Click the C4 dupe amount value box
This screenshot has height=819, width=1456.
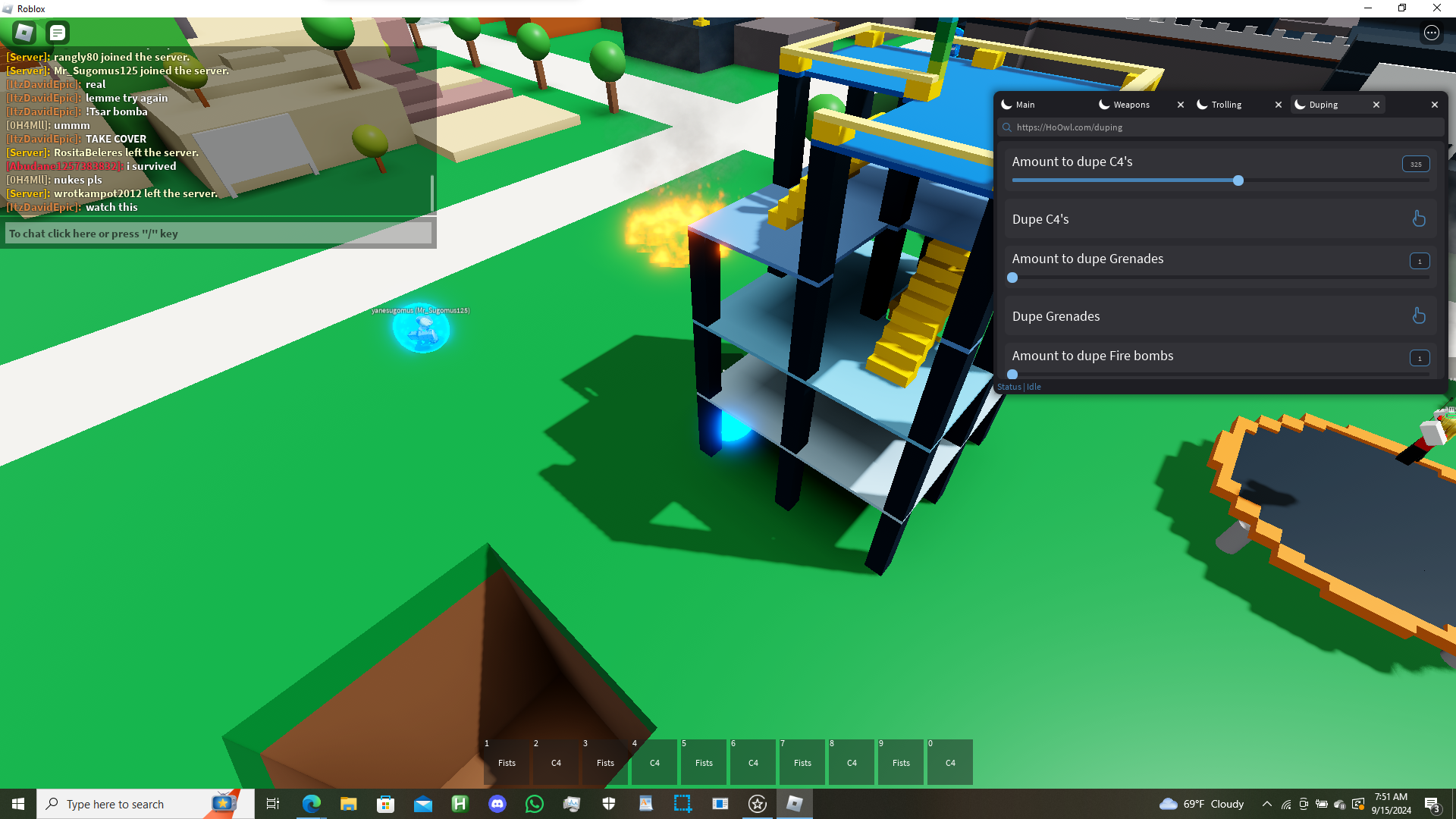pyautogui.click(x=1416, y=164)
